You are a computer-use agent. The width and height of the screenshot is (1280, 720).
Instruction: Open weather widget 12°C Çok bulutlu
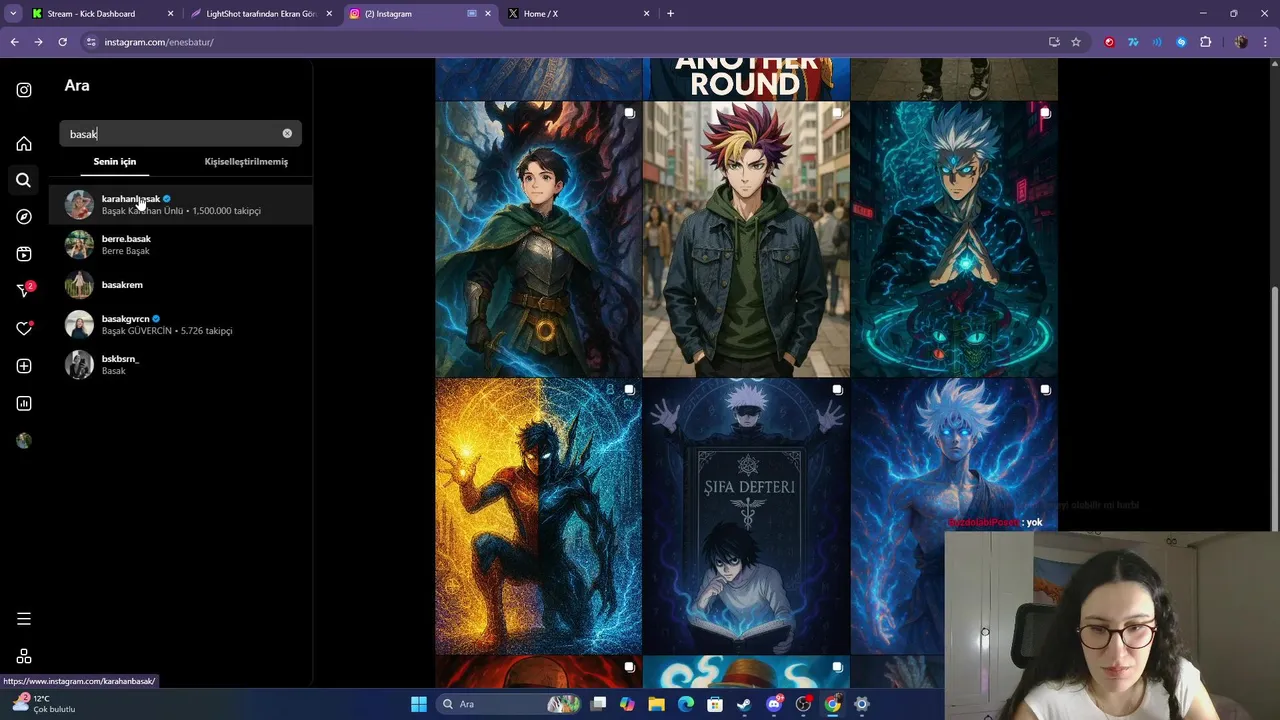tap(44, 703)
